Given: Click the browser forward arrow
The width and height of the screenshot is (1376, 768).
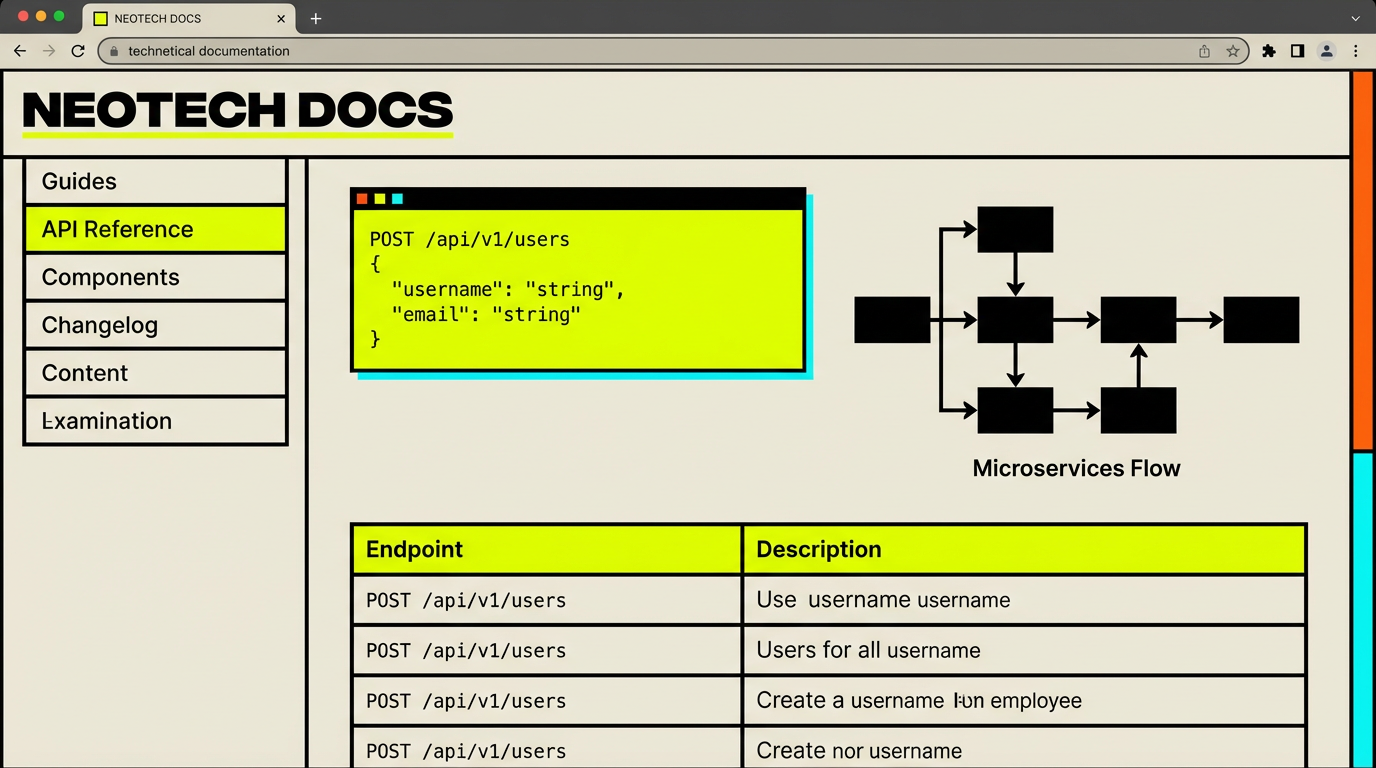Looking at the screenshot, I should (x=48, y=51).
